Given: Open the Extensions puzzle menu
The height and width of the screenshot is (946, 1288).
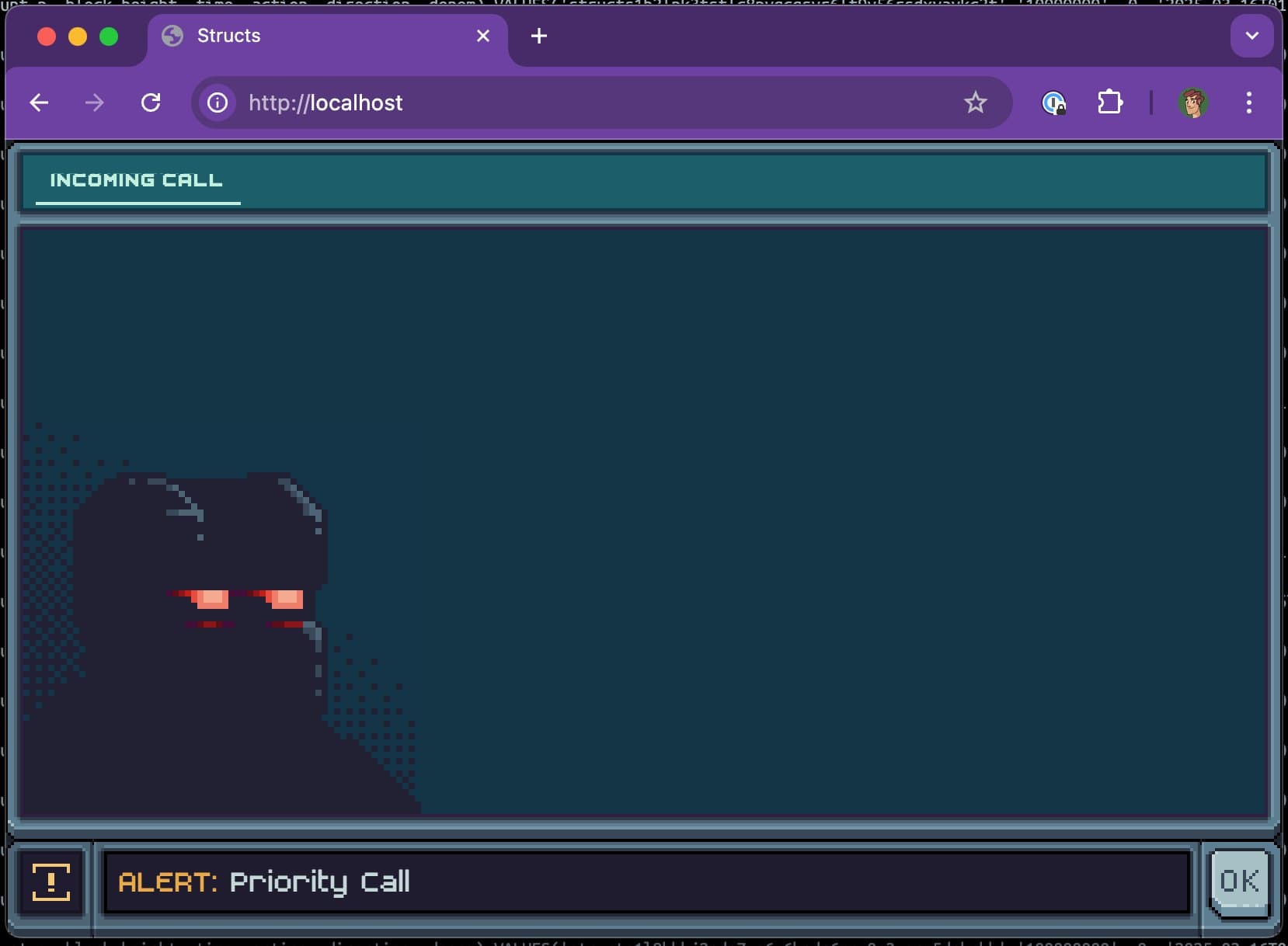Looking at the screenshot, I should coord(1109,103).
